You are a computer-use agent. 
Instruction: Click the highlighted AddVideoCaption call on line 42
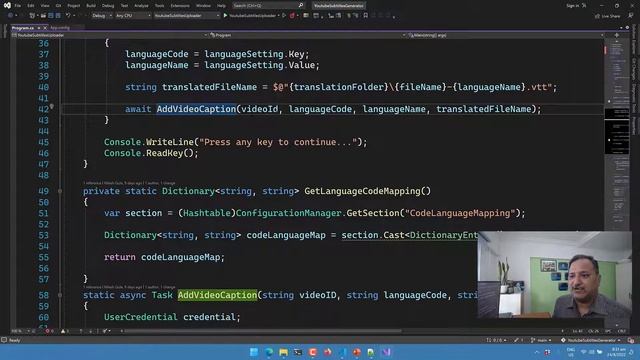point(196,109)
